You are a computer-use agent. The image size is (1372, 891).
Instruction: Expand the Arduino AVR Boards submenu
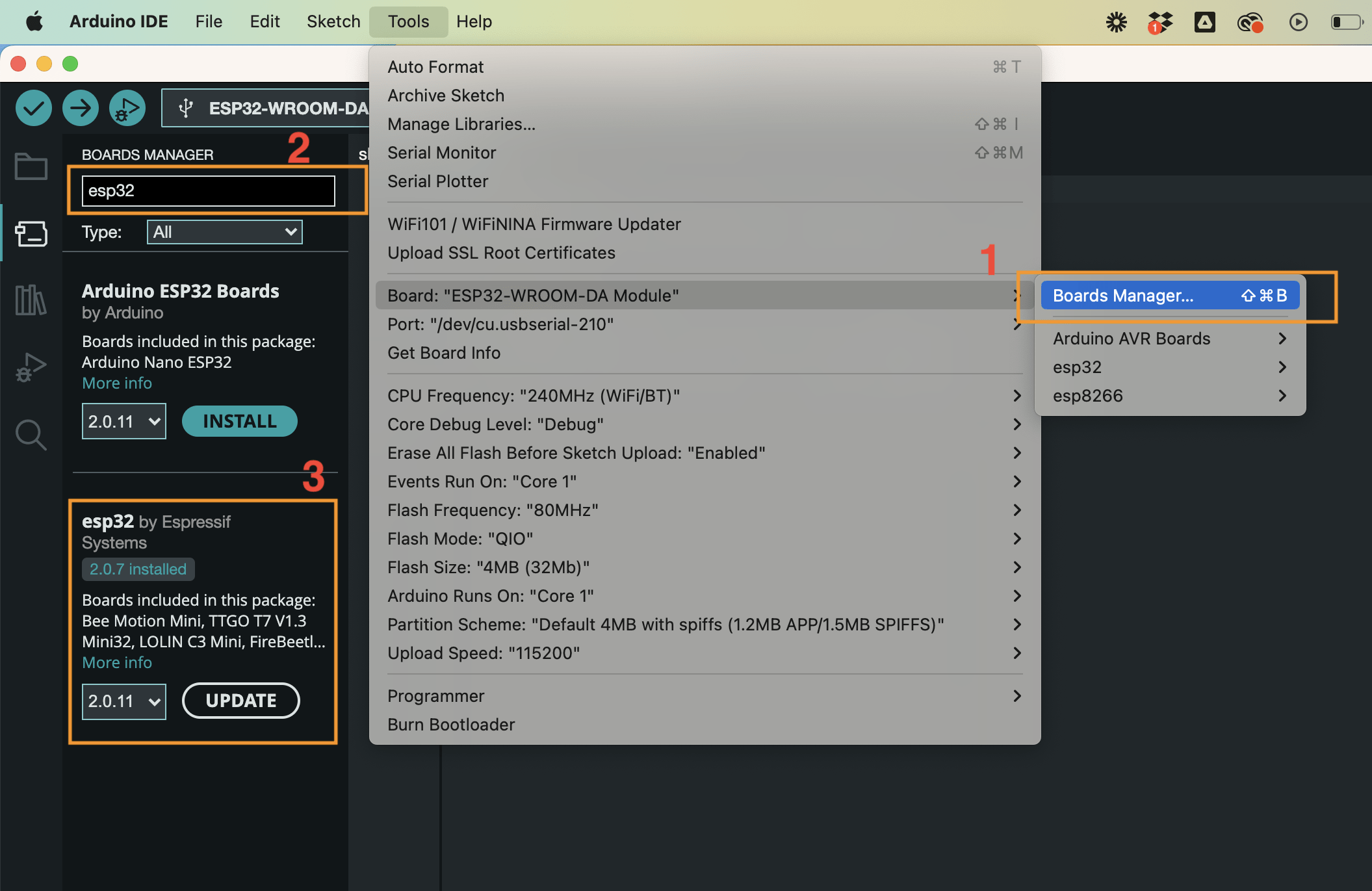pos(1170,339)
